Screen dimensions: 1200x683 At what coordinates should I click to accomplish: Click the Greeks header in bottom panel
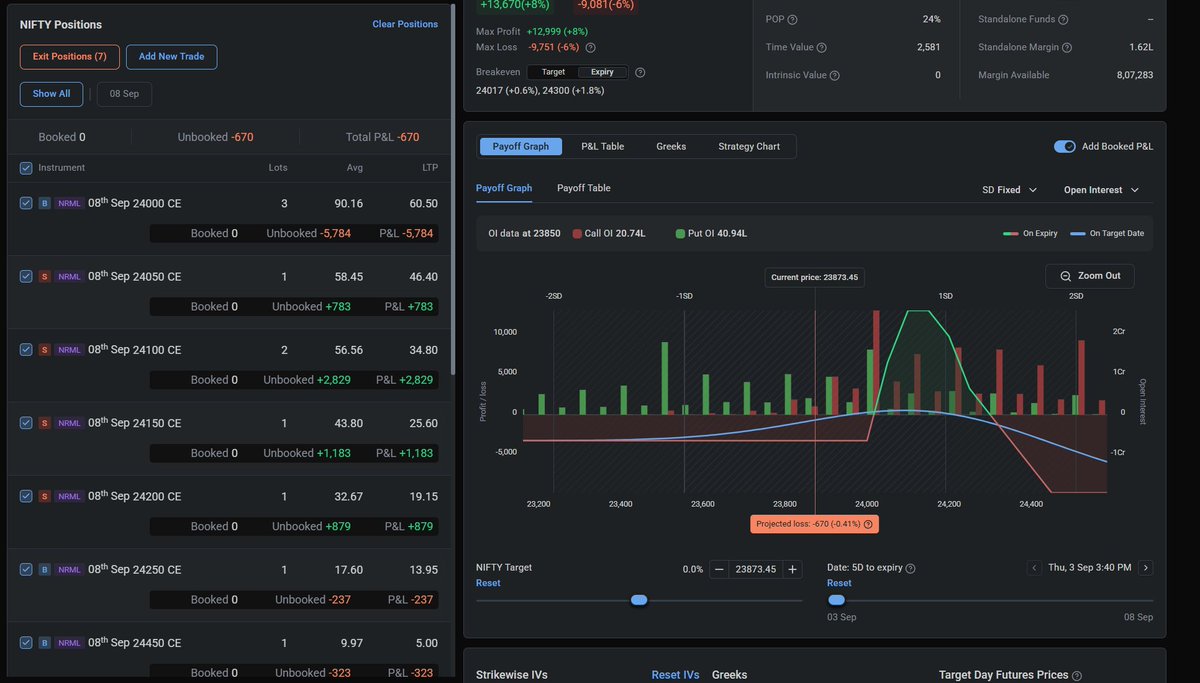click(729, 675)
